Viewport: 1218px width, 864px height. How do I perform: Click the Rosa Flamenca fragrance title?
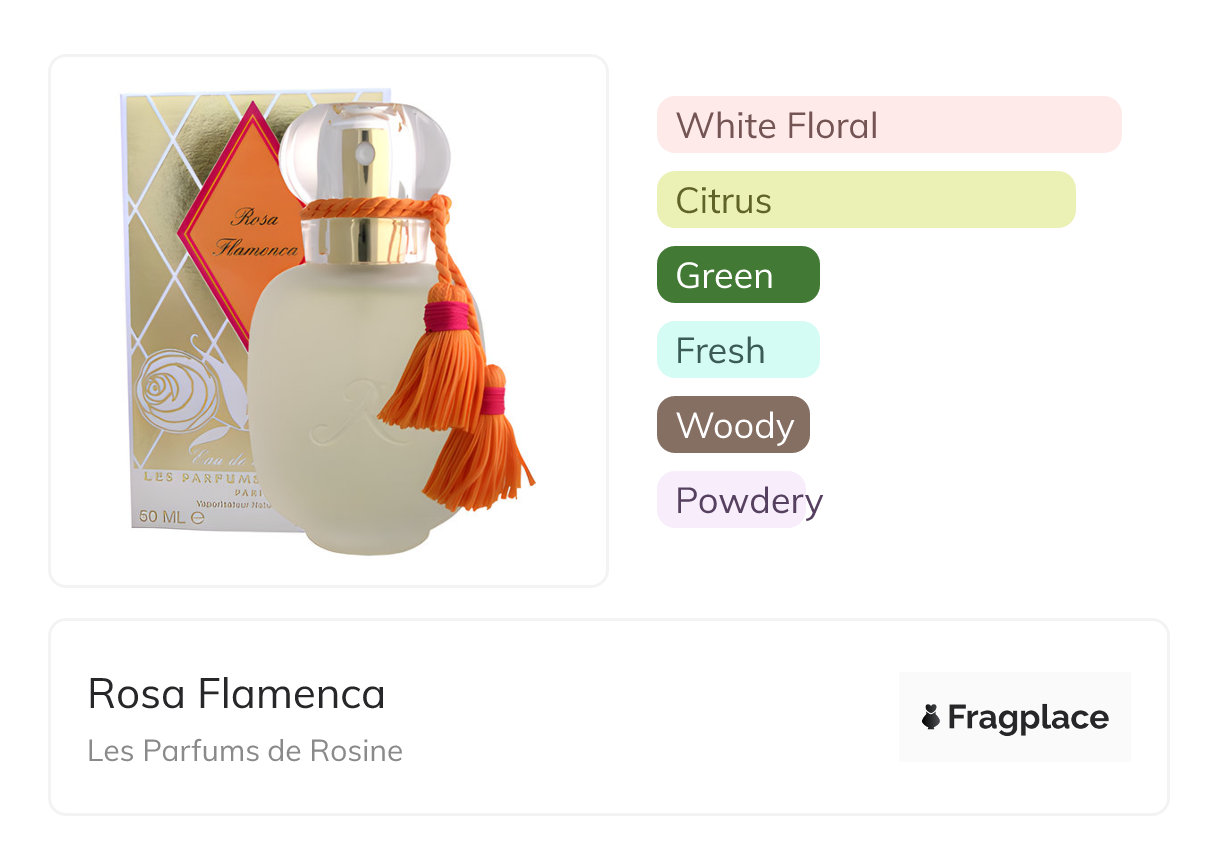point(236,693)
